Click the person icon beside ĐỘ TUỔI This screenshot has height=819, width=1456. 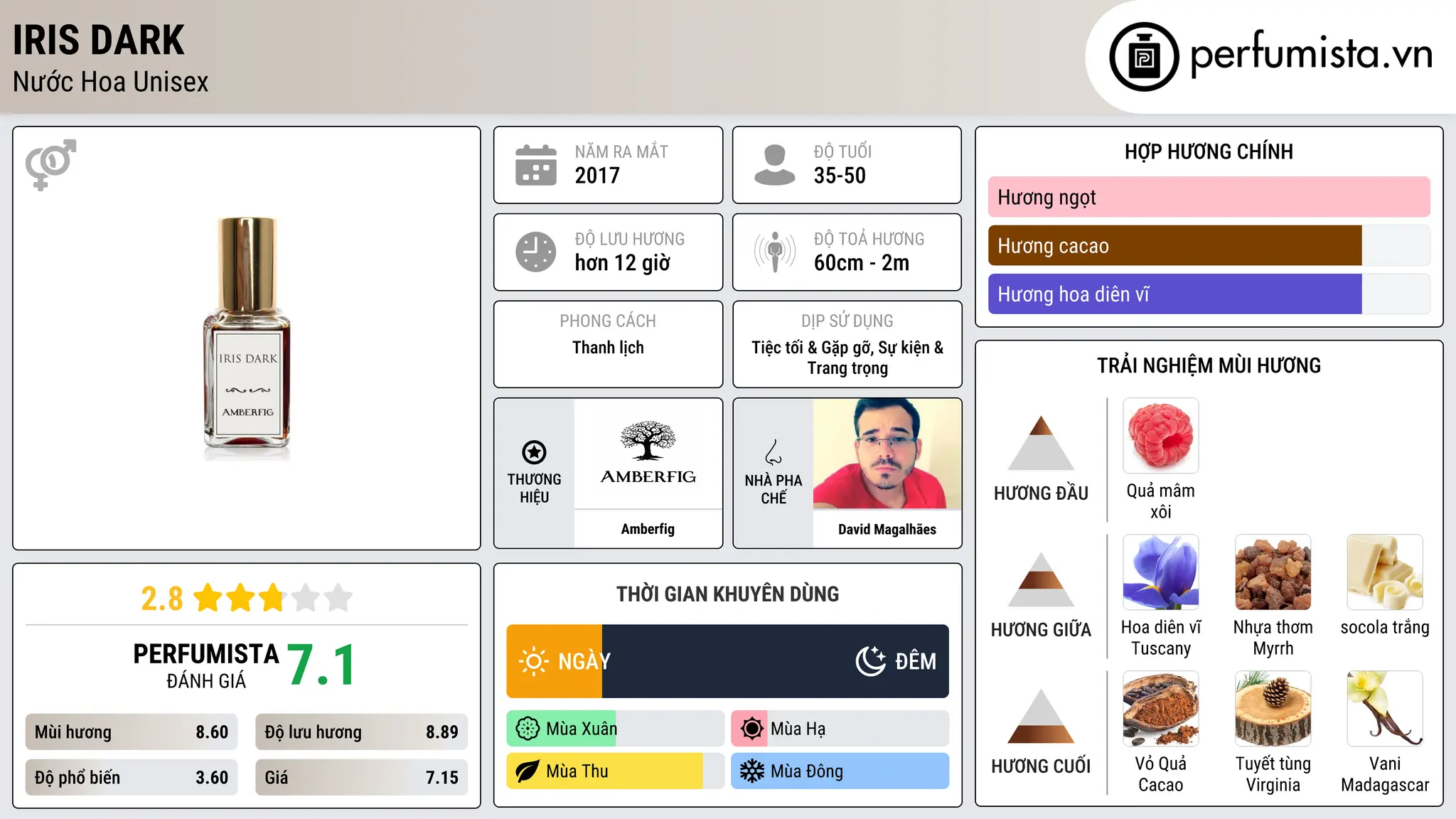coord(775,165)
